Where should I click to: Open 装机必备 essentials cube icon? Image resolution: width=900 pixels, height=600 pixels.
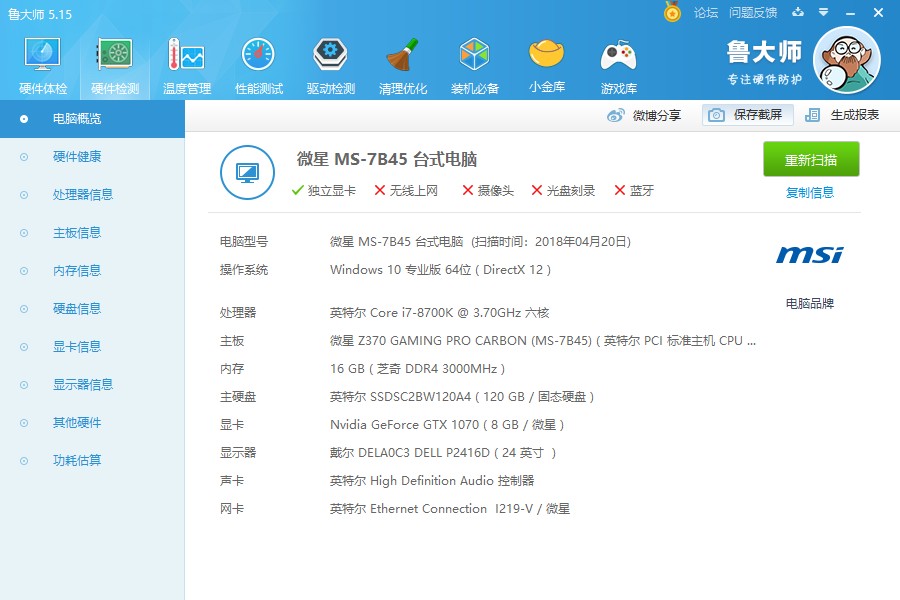tap(474, 55)
